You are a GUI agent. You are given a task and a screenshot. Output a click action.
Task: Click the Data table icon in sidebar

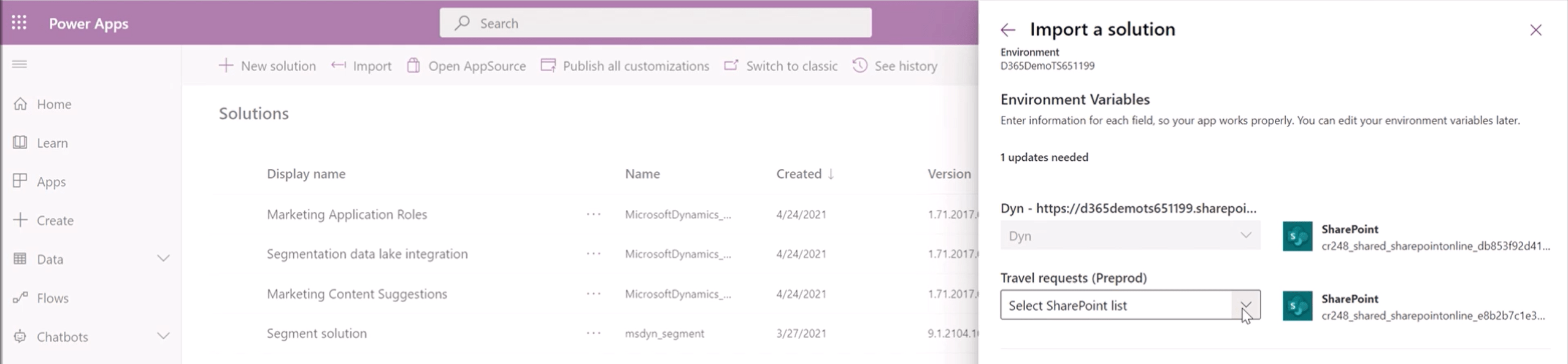coord(20,258)
